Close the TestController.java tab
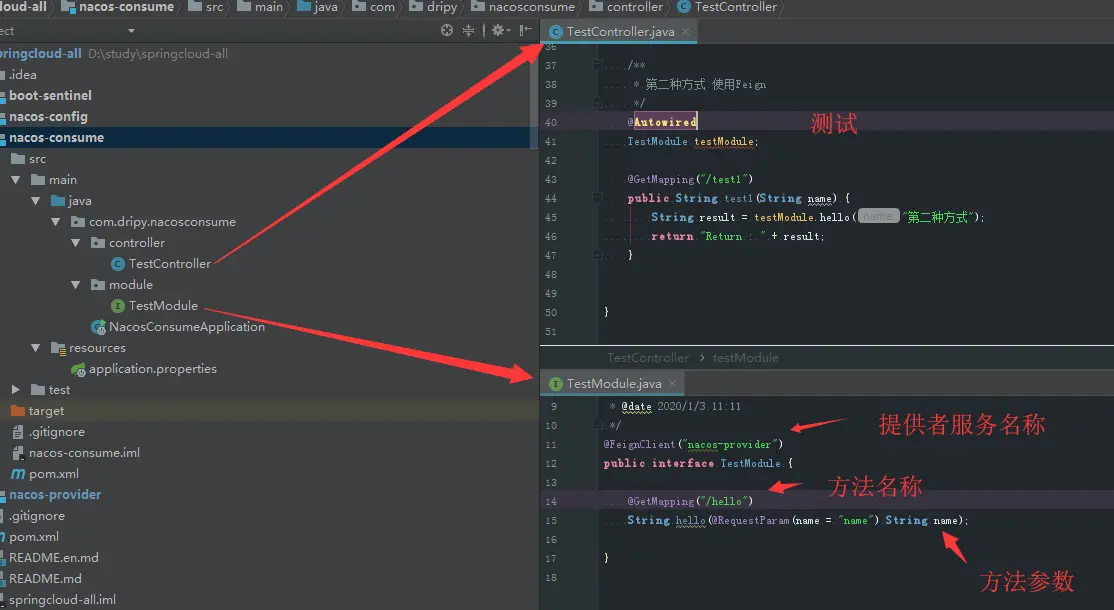This screenshot has width=1114, height=610. (x=686, y=31)
